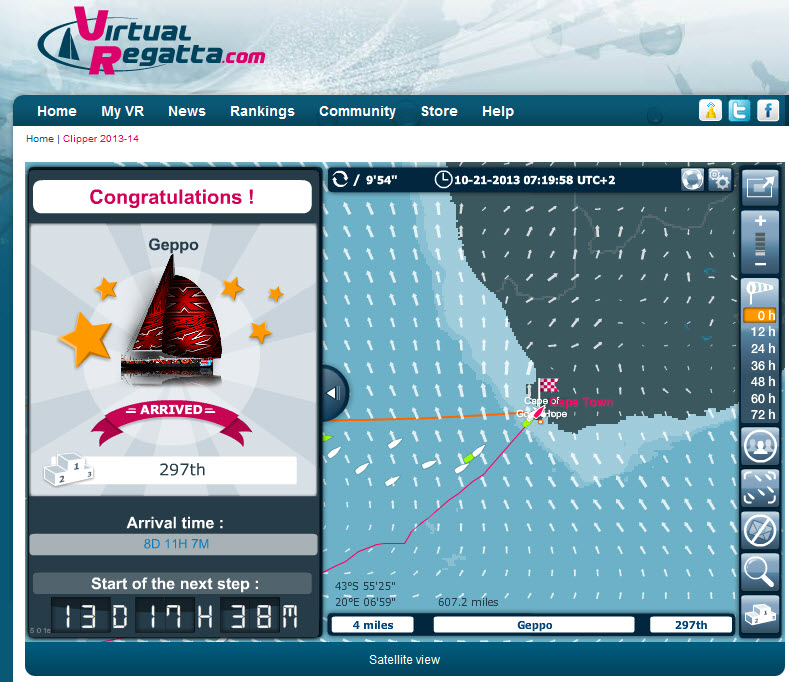This screenshot has height=682, width=789.
Task: Click the podium icon beside 297th
Action: 68,469
